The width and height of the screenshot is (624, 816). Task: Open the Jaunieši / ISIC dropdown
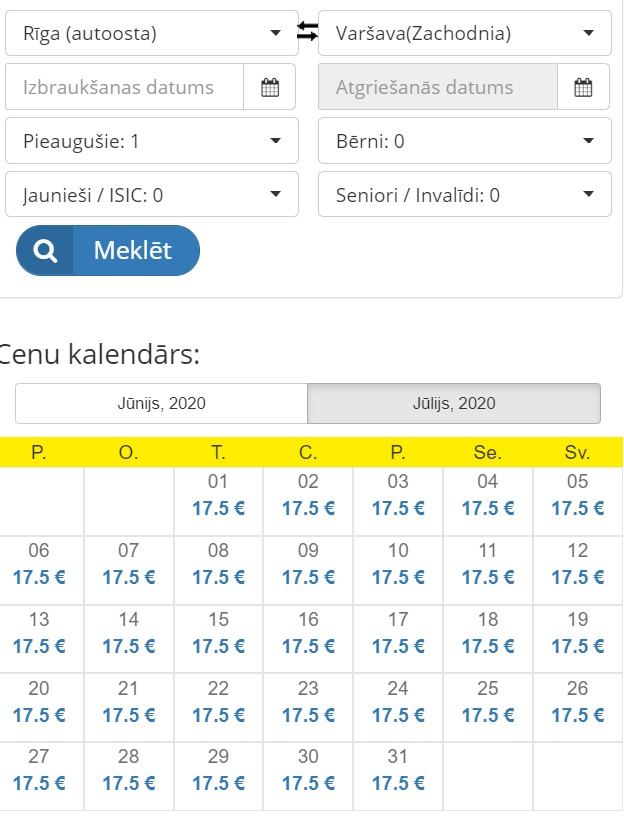[152, 195]
